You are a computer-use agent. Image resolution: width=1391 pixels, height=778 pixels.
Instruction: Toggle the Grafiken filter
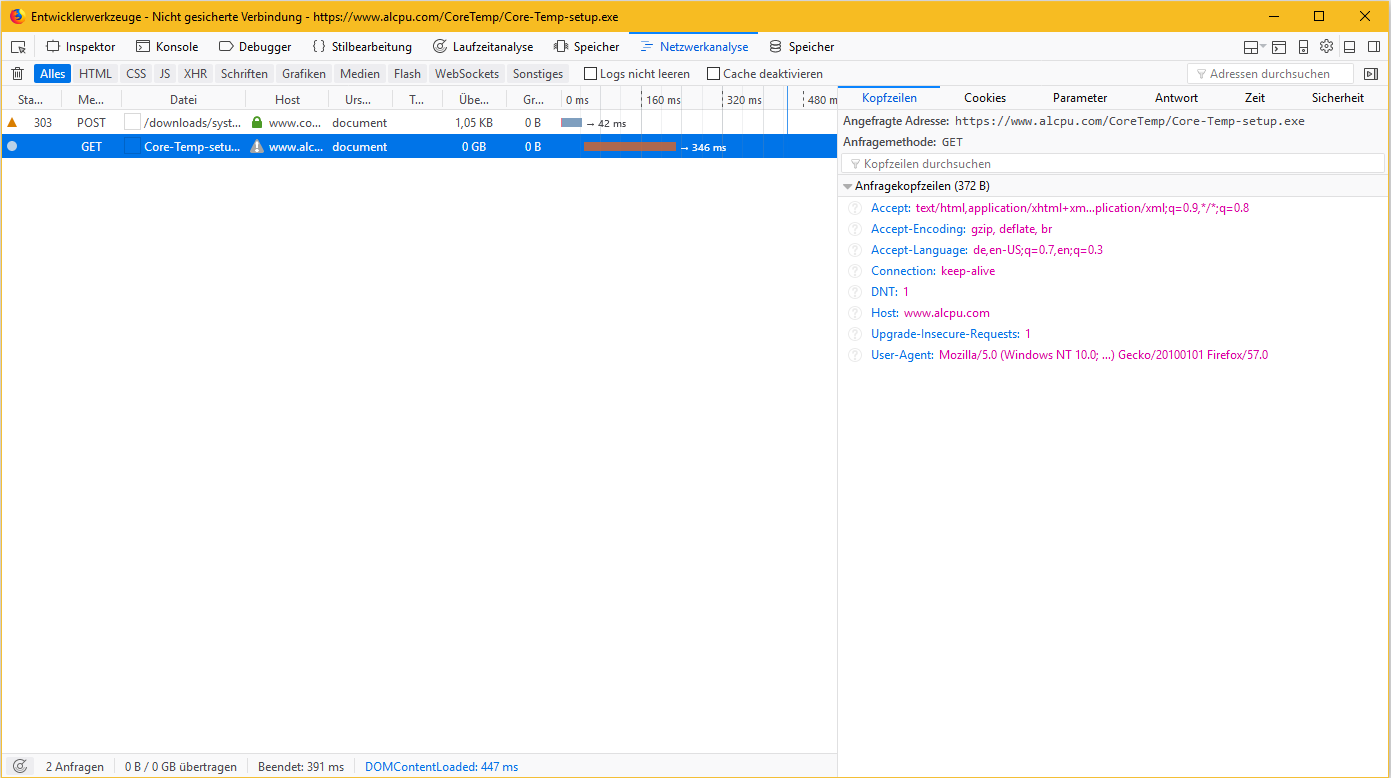coord(304,74)
